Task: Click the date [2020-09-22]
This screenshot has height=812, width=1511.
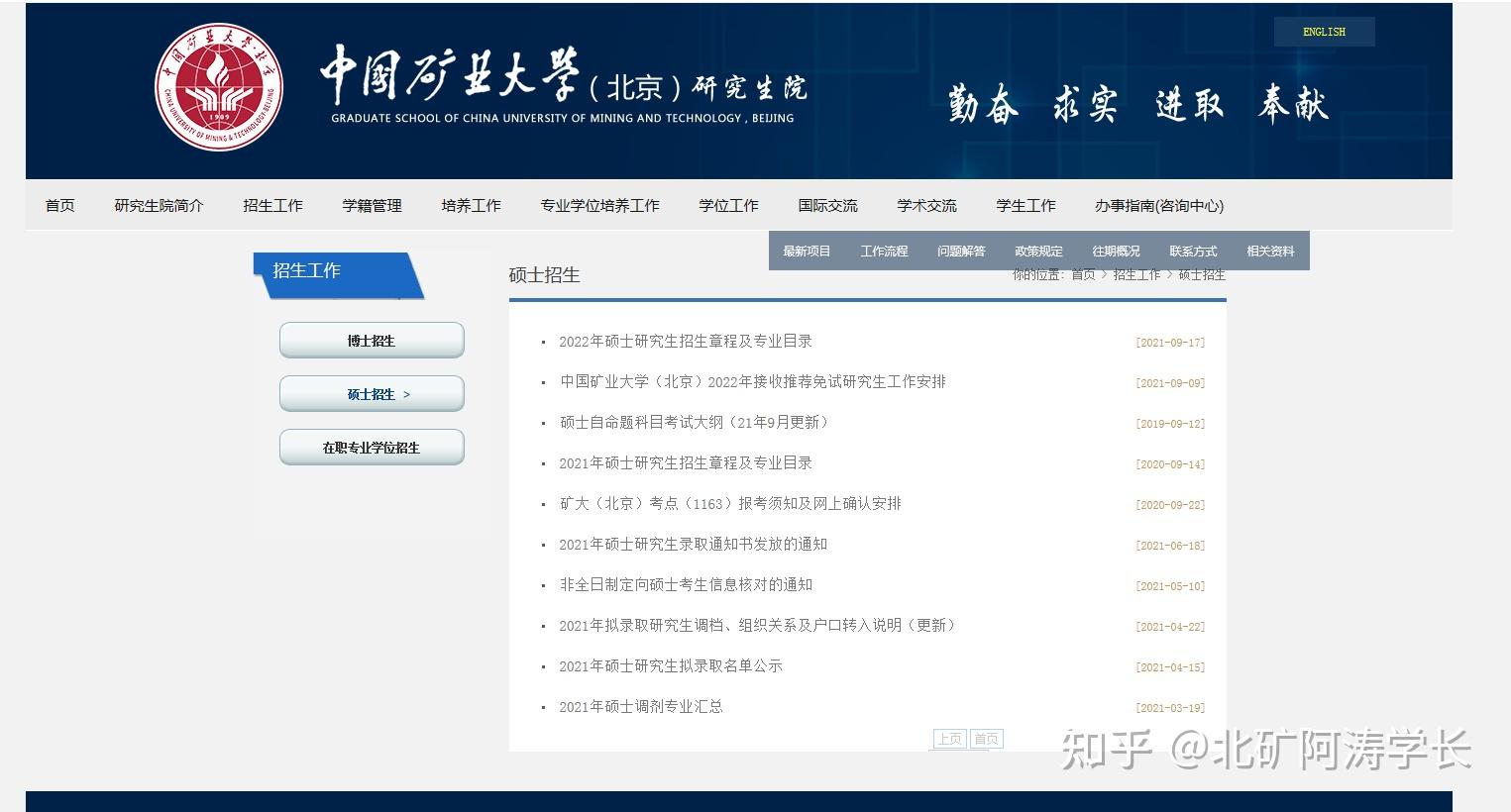Action: coord(1170,505)
